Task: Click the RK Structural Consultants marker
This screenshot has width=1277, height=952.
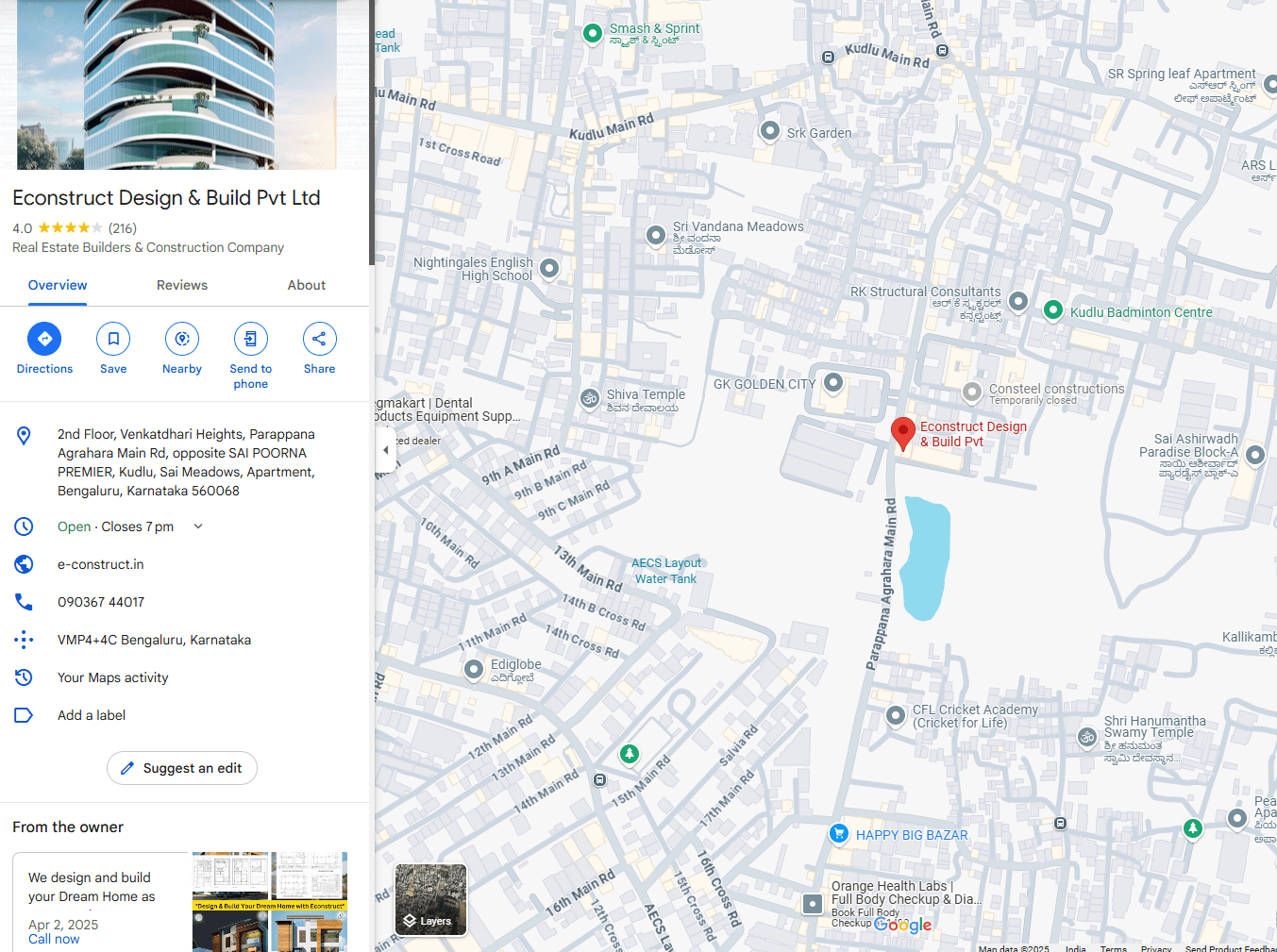Action: [1018, 301]
